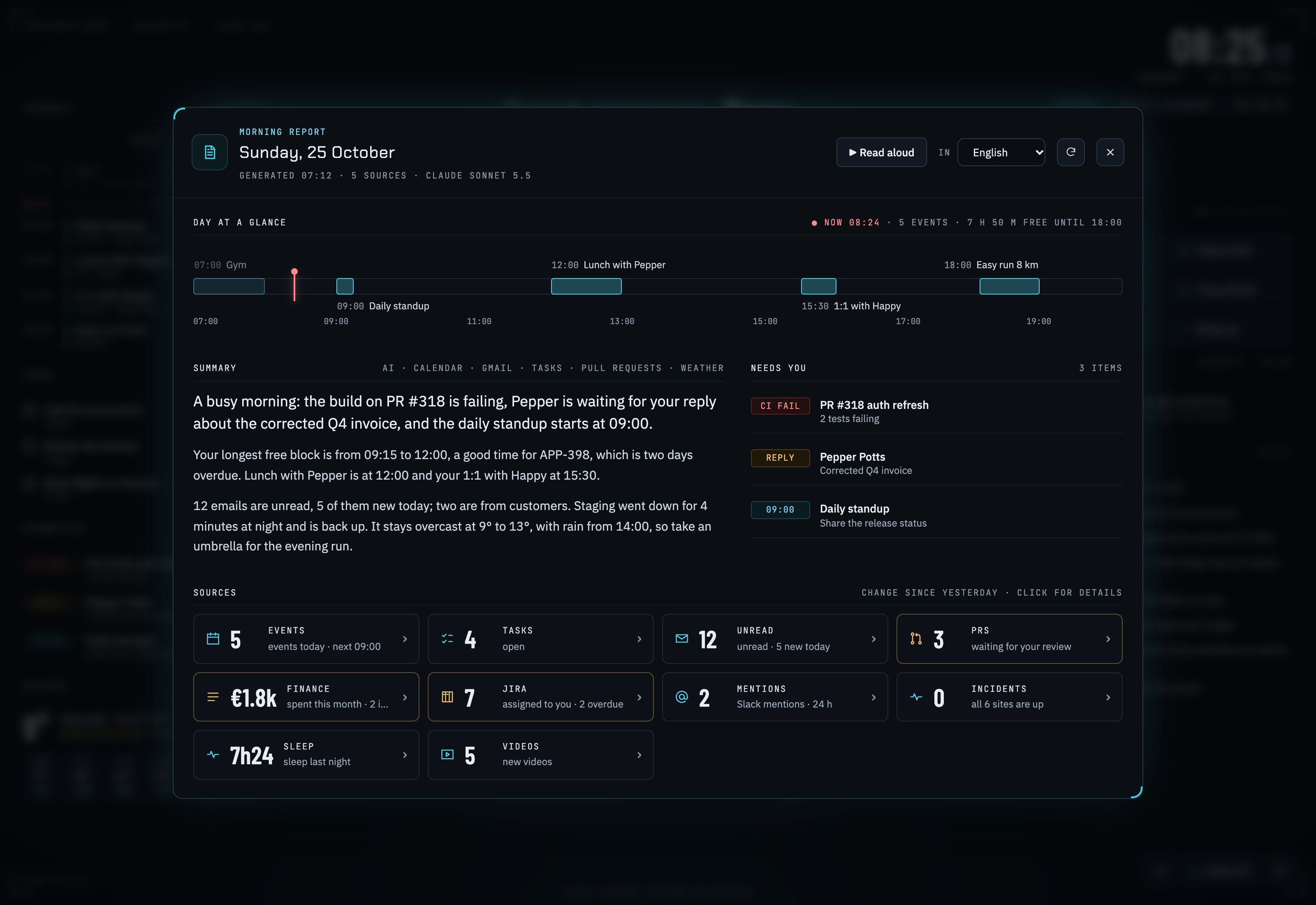The height and width of the screenshot is (905, 1316).
Task: Select the Daily standup timeline block
Action: coord(345,286)
